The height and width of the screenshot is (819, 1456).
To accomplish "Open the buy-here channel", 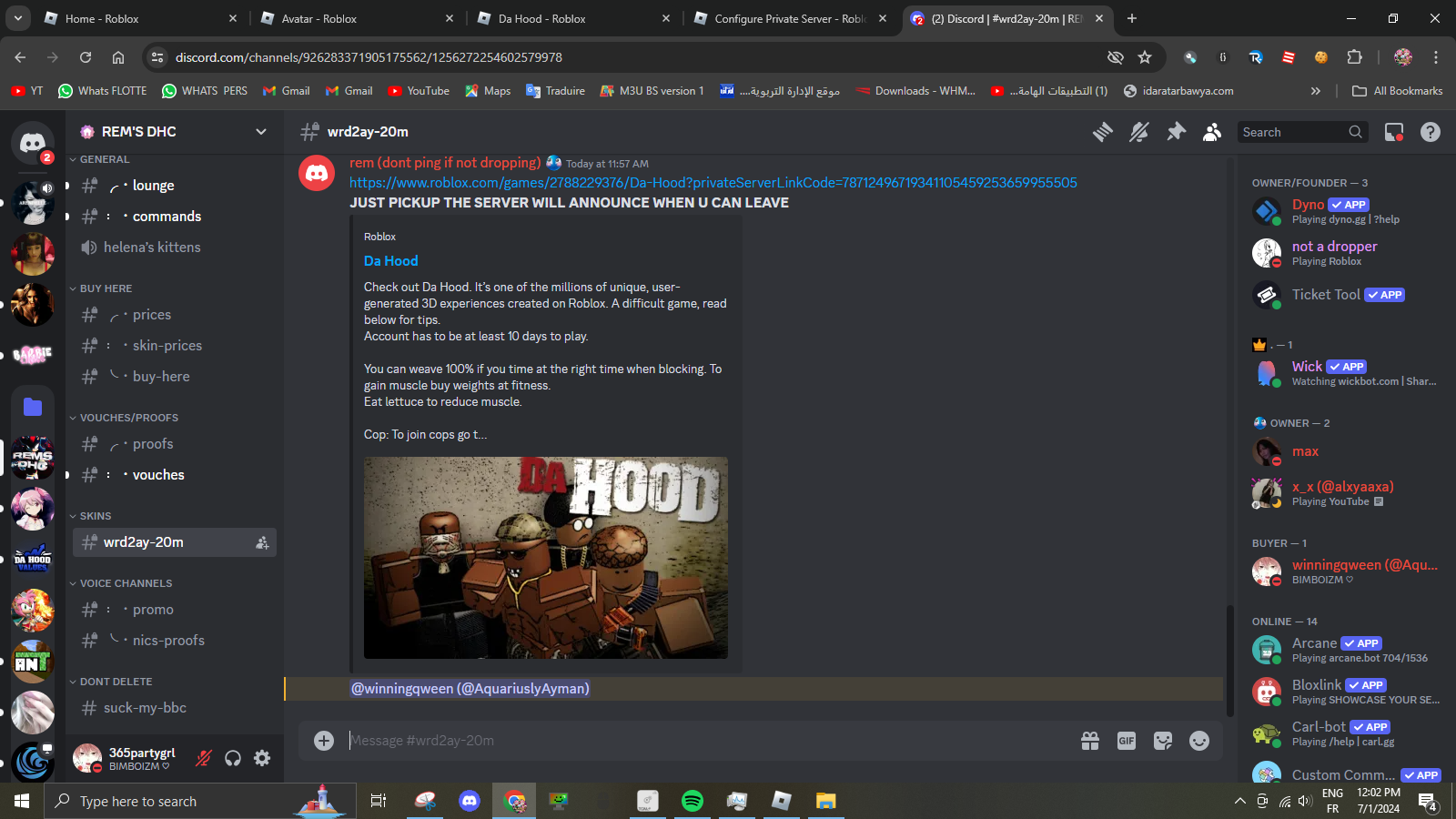I will point(175,377).
